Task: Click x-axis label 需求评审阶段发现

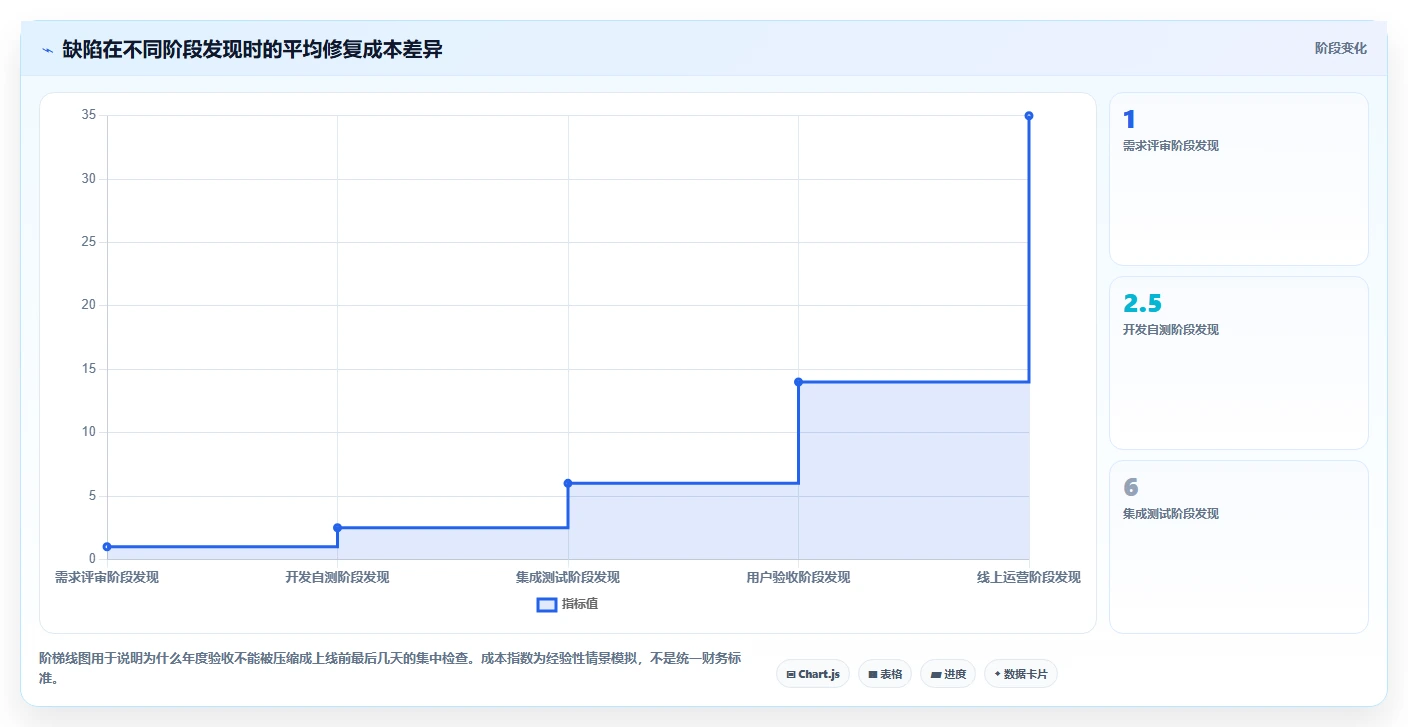Action: [107, 577]
